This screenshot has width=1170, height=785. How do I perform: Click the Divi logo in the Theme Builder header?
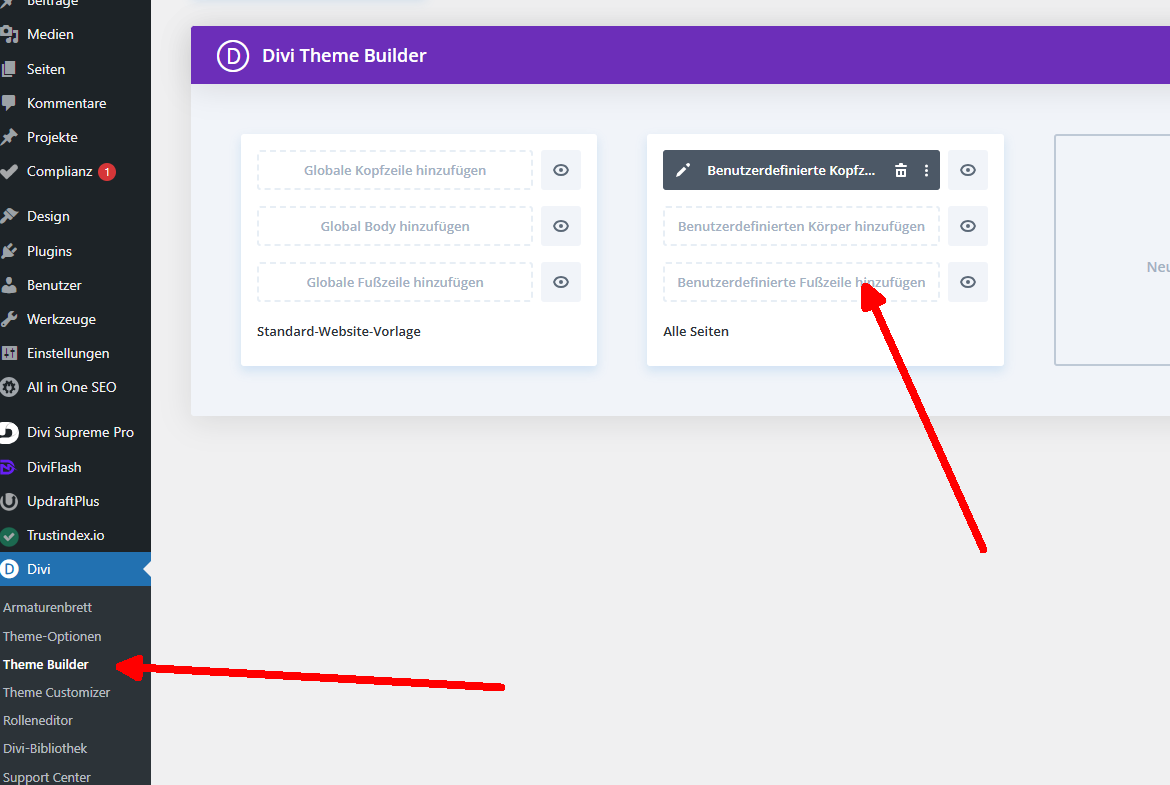pos(233,56)
